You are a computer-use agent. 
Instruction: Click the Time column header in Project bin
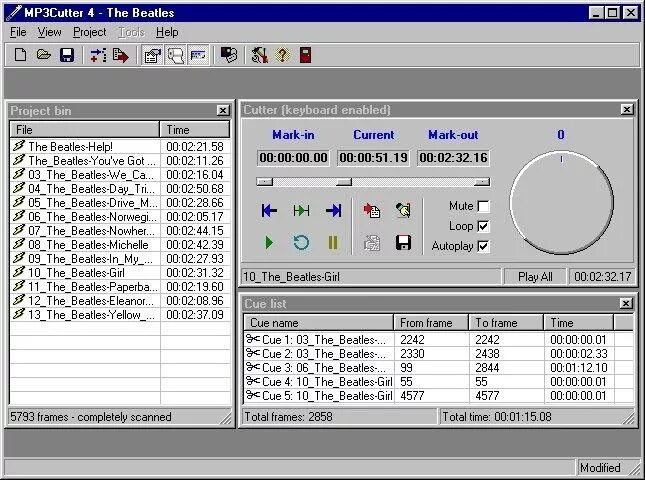[x=195, y=130]
